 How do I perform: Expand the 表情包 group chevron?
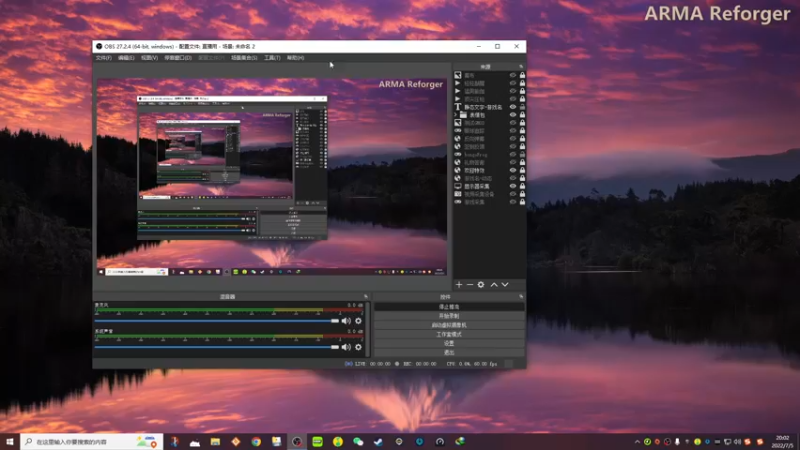pos(456,115)
